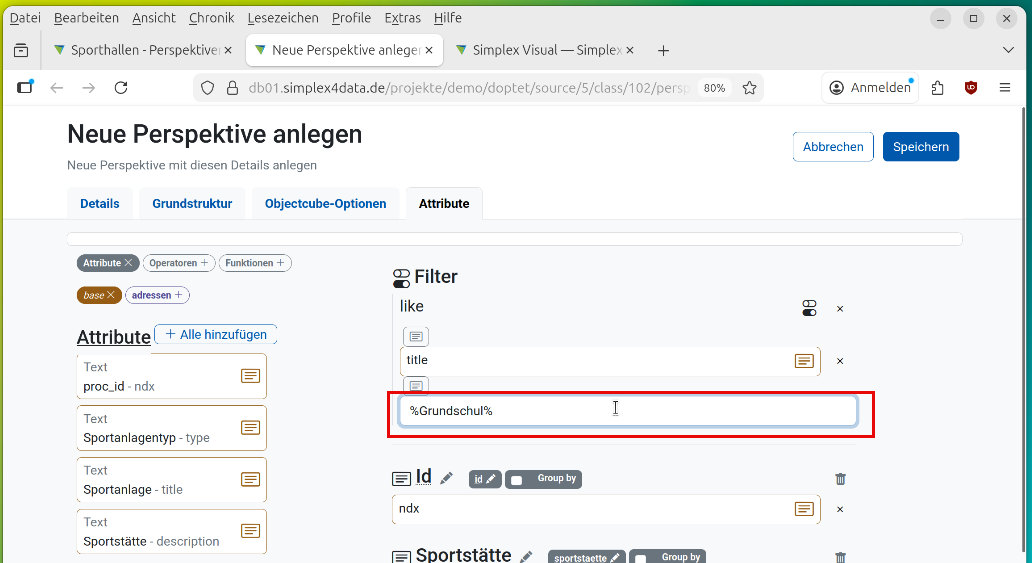Click the pencil icon next to the Id heading

446,478
